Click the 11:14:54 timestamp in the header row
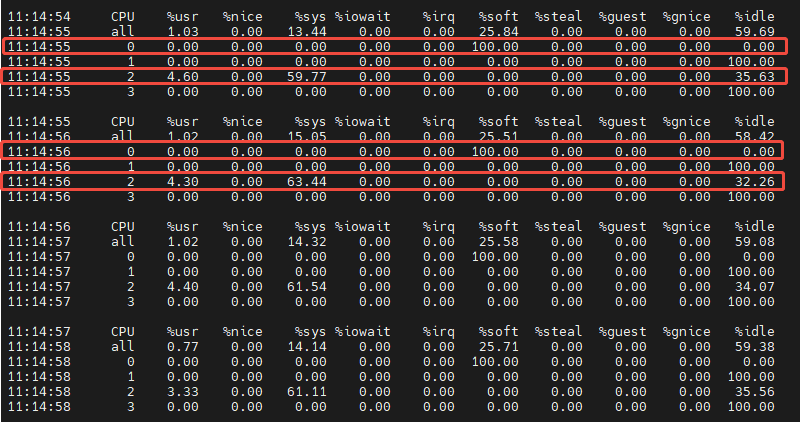800x422 pixels. coord(39,17)
